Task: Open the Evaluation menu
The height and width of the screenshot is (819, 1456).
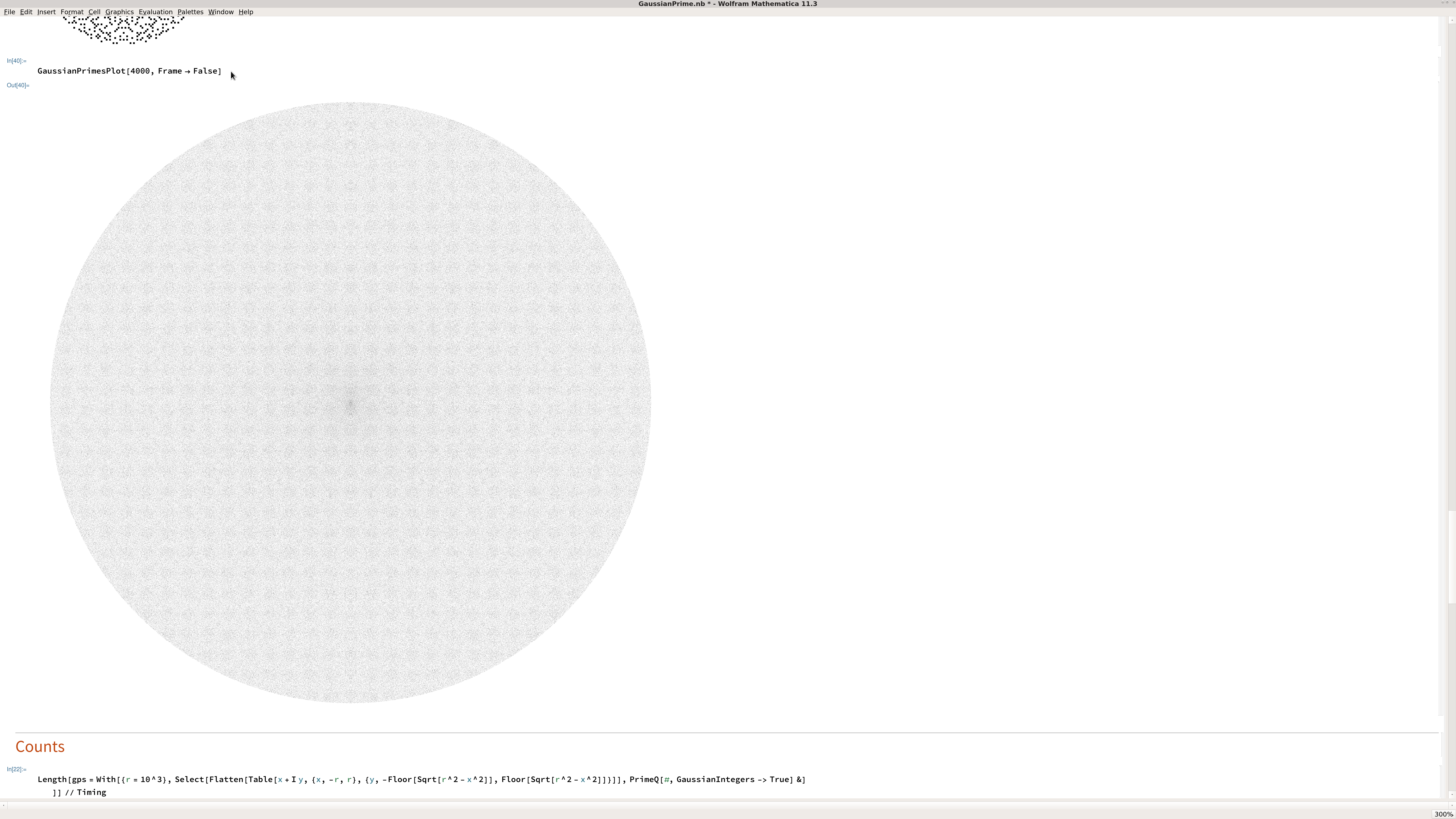Action: pyautogui.click(x=155, y=12)
